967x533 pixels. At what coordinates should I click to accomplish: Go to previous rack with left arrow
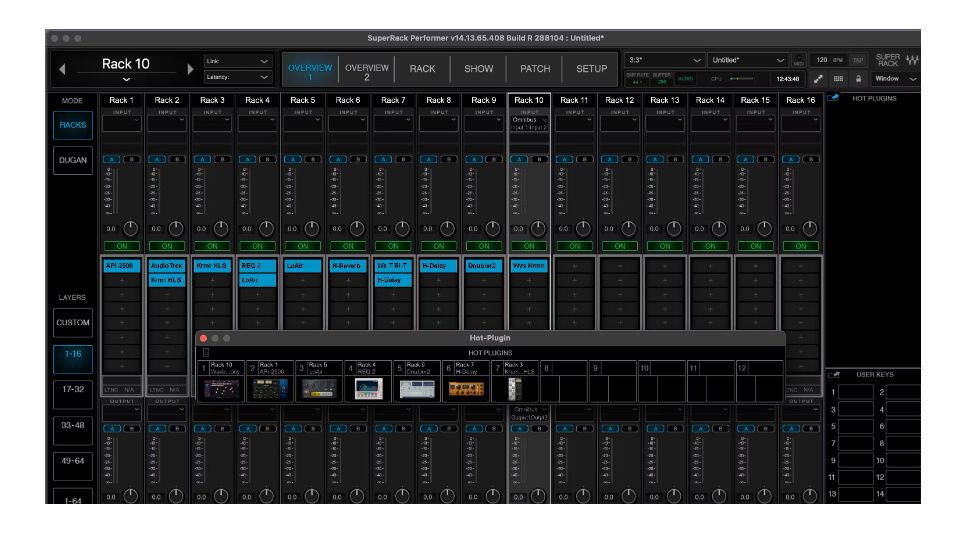[62, 70]
